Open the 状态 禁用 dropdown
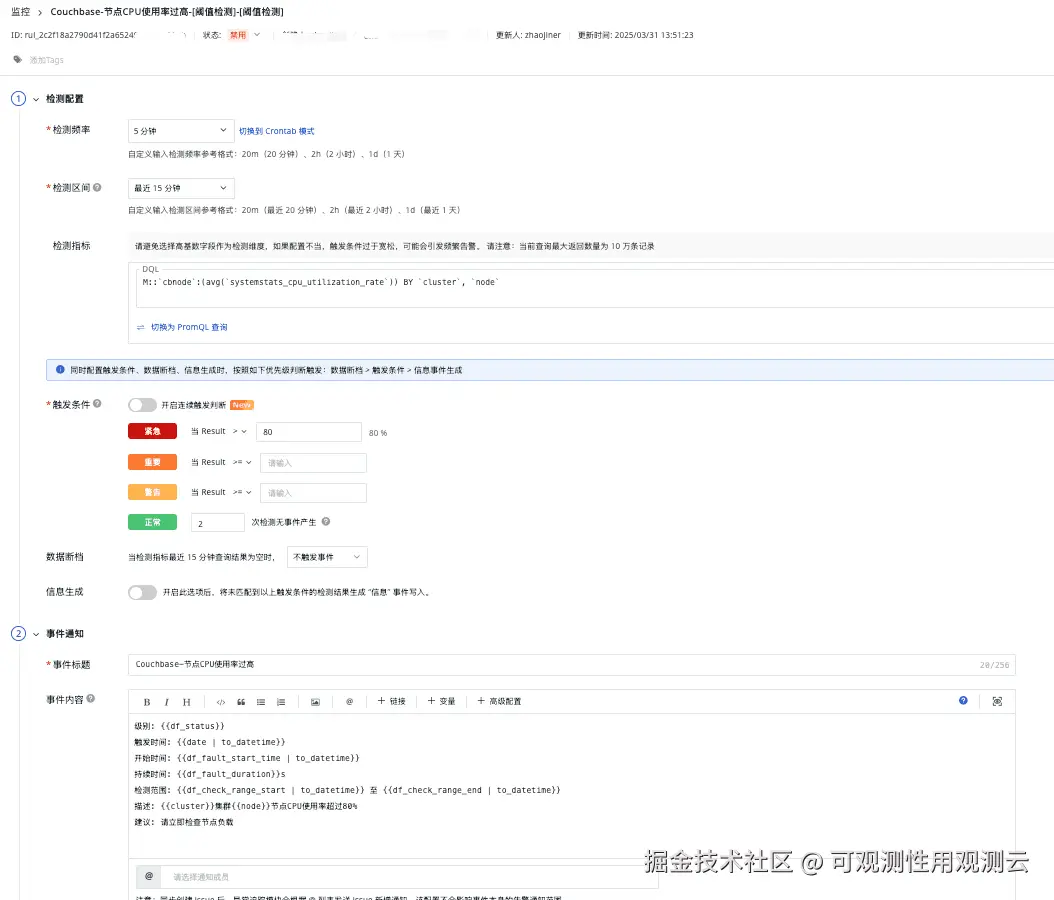1054x900 pixels. (245, 35)
